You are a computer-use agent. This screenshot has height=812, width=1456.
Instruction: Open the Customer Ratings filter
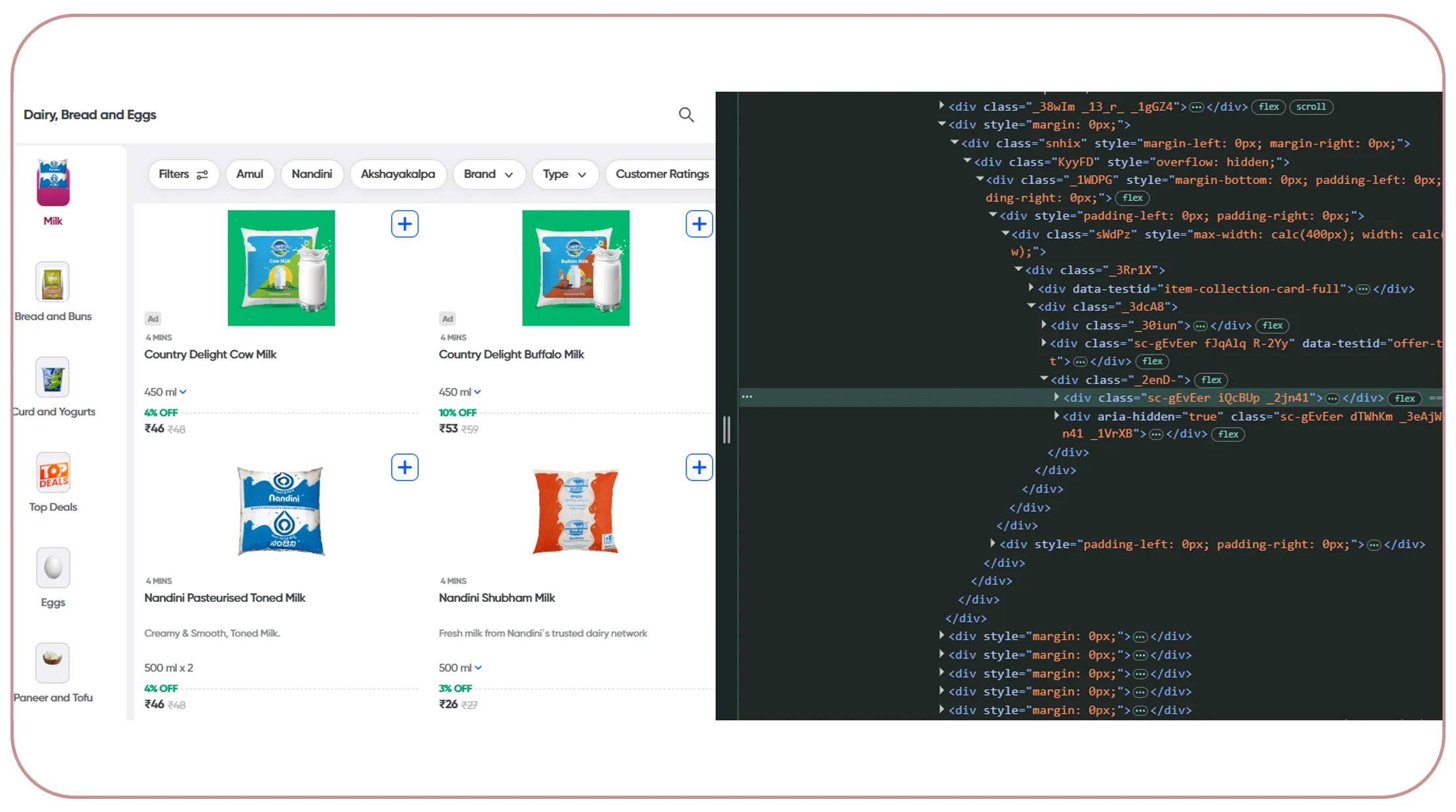(x=662, y=174)
